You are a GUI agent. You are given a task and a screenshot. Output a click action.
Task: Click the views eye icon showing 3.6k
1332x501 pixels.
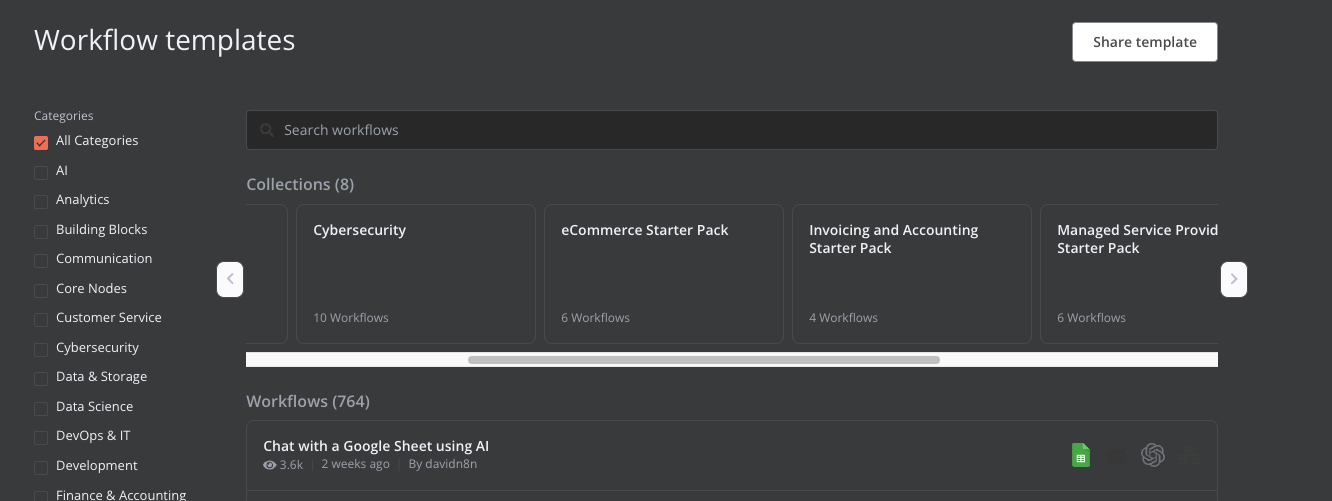270,465
